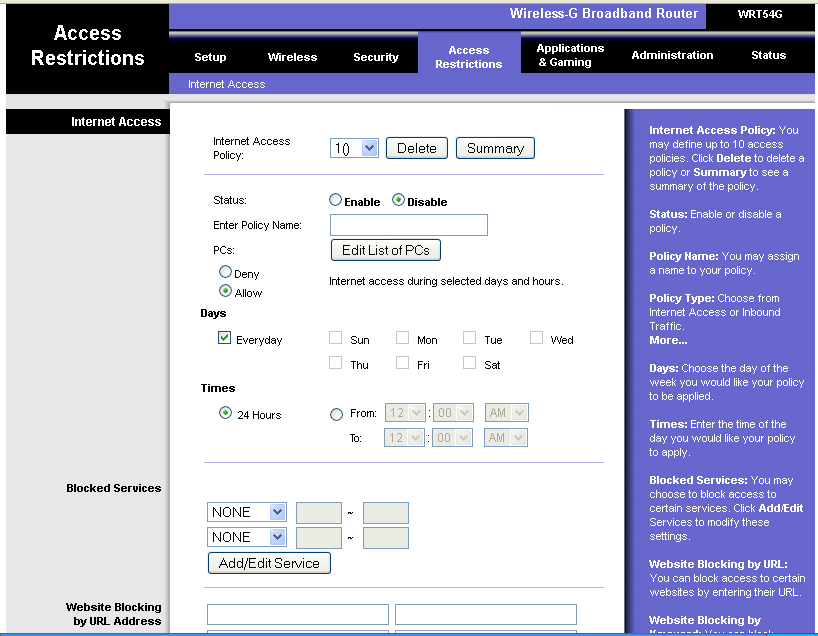
Task: Open the From minutes dropdown
Action: pyautogui.click(x=453, y=413)
